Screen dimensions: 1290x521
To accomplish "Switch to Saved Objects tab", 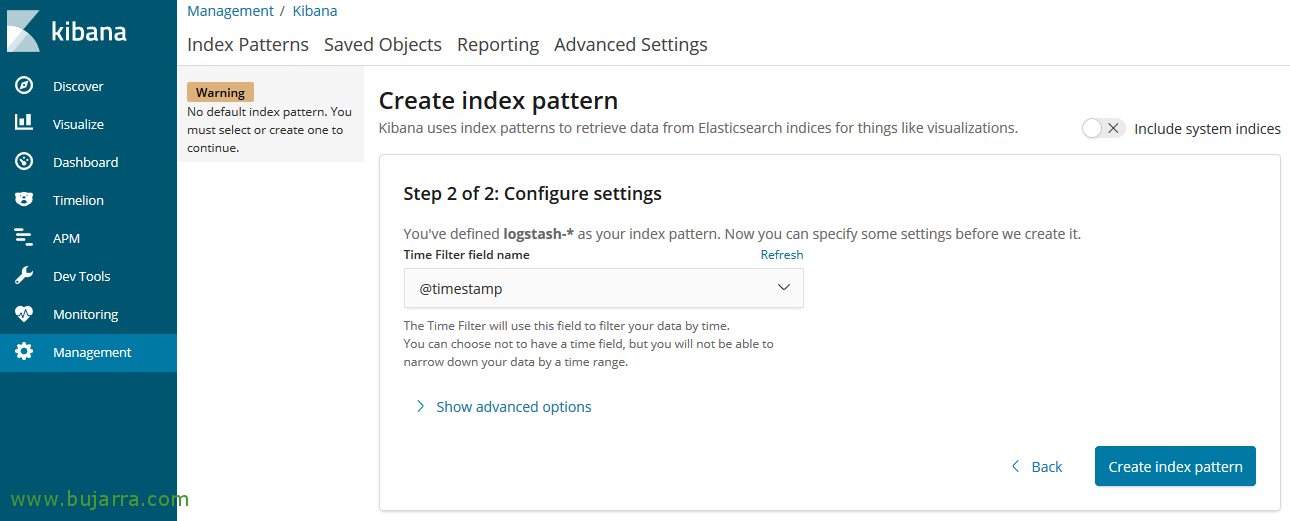I will pyautogui.click(x=382, y=45).
